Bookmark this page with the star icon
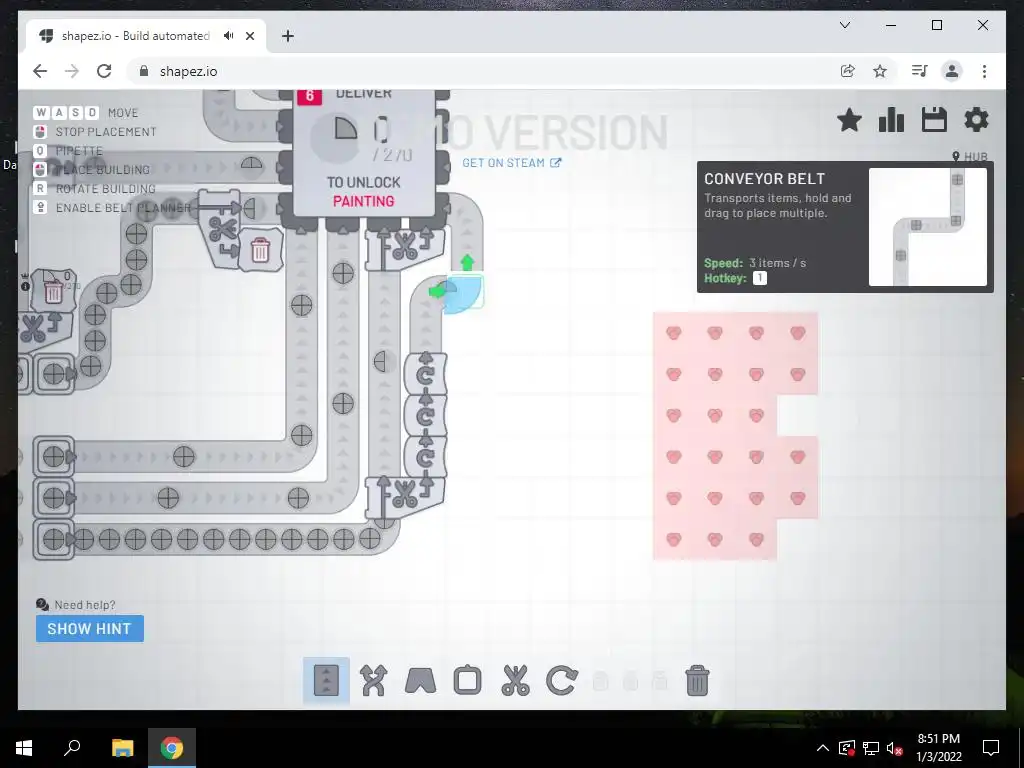 pyautogui.click(x=880, y=71)
